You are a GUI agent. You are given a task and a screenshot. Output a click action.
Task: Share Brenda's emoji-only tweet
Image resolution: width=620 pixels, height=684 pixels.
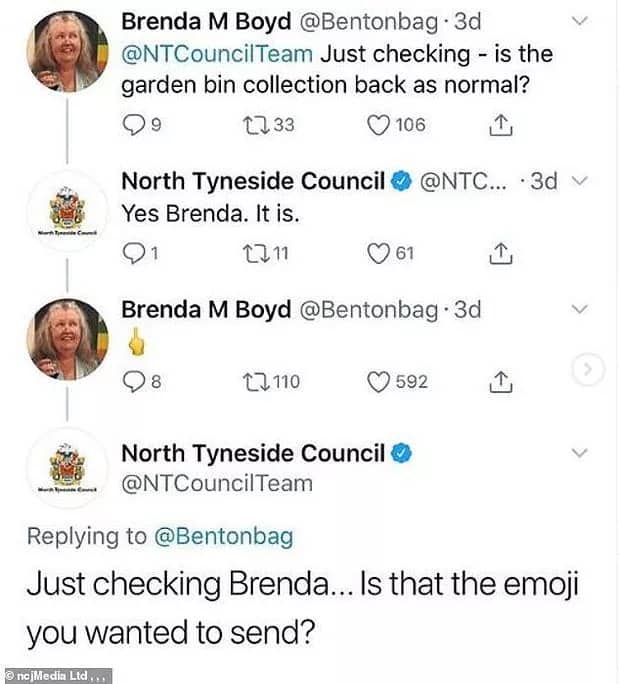502,381
